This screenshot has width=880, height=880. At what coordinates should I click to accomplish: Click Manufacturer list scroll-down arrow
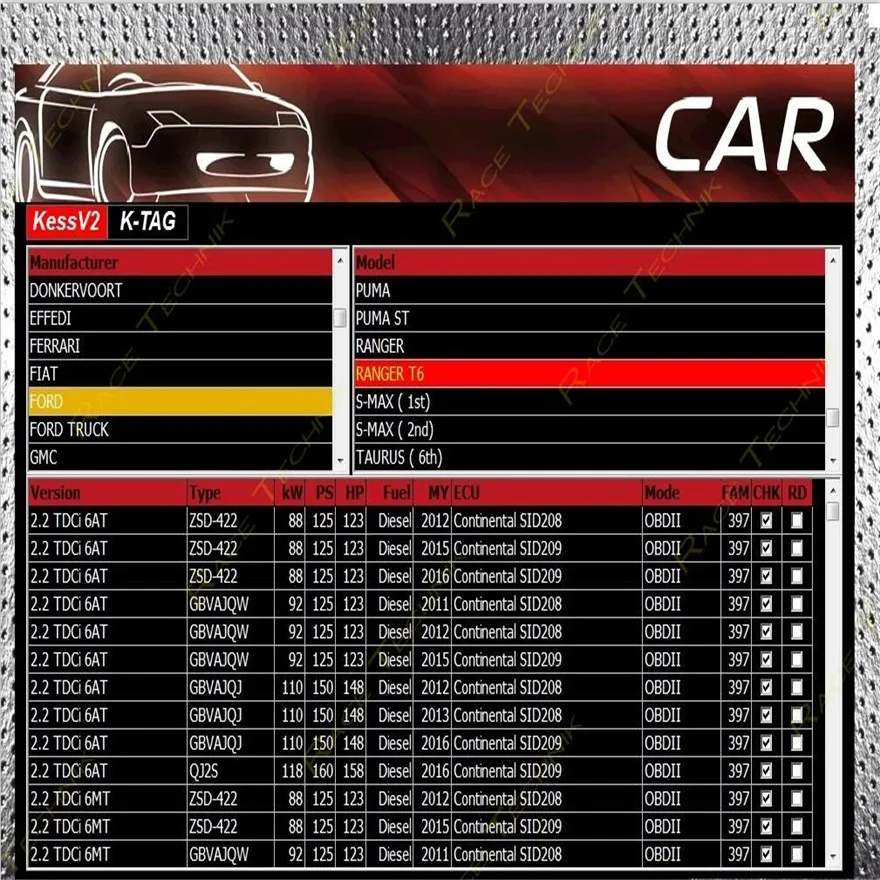tap(340, 461)
